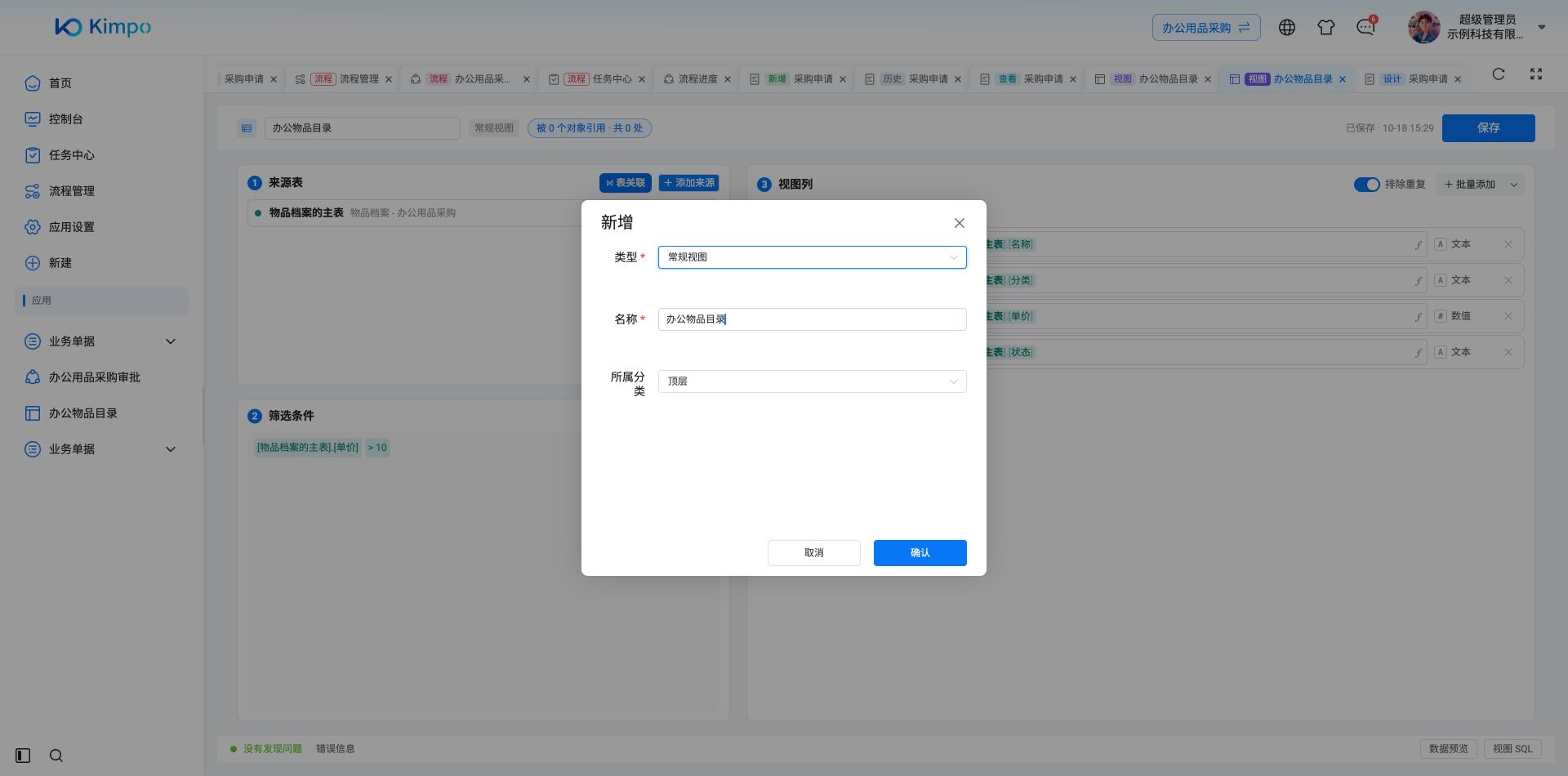Click the user avatar picture
The width and height of the screenshot is (1568, 776).
click(1423, 28)
